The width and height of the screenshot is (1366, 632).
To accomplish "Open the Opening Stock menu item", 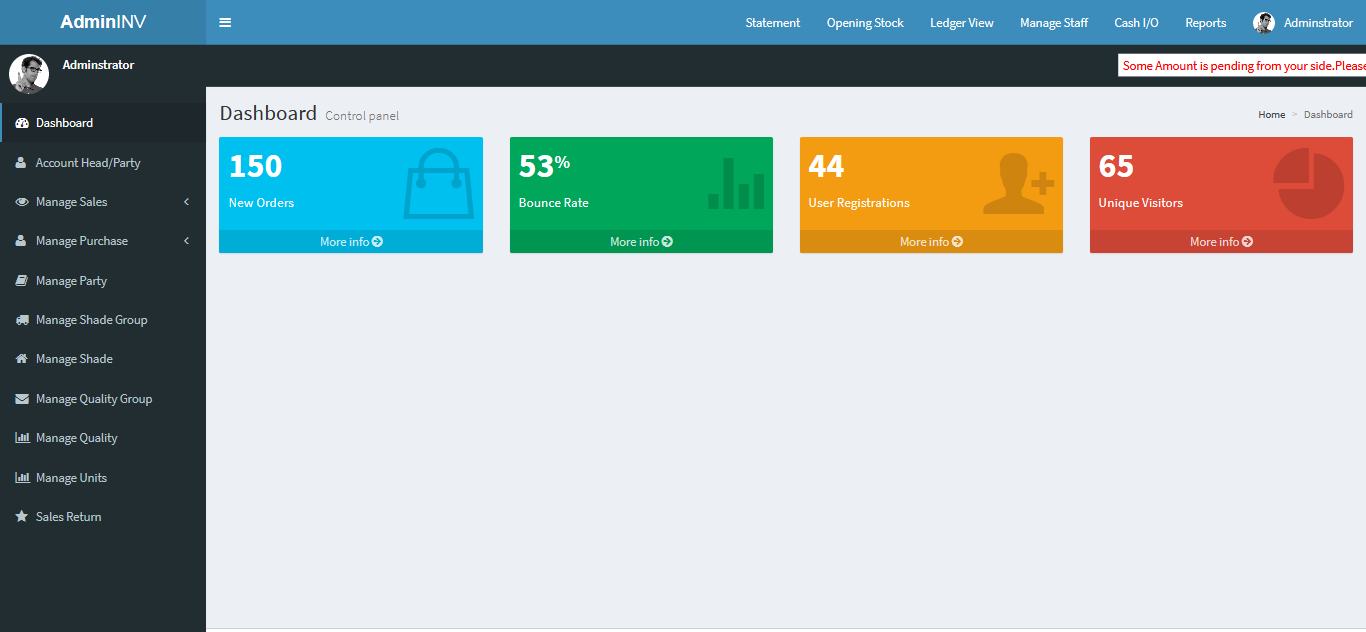I will [864, 22].
